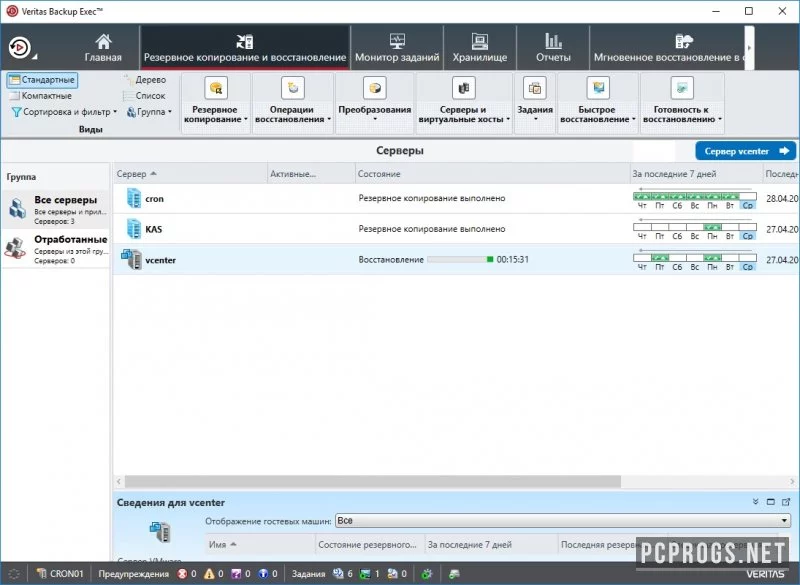
Task: Switch to Компактные view
Action: pos(40,96)
